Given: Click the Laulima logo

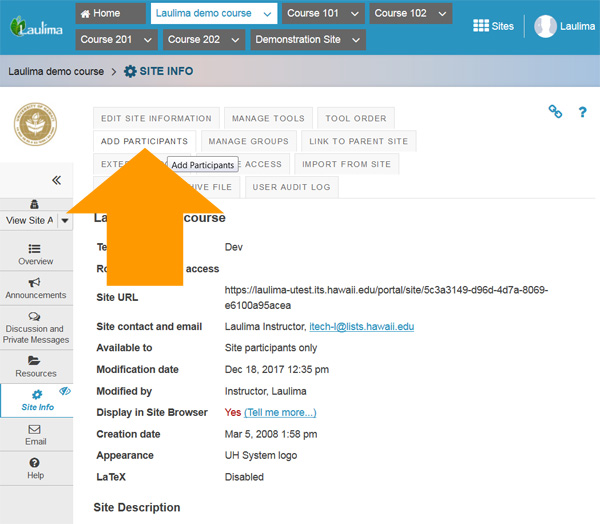Looking at the screenshot, I should tap(36, 27).
